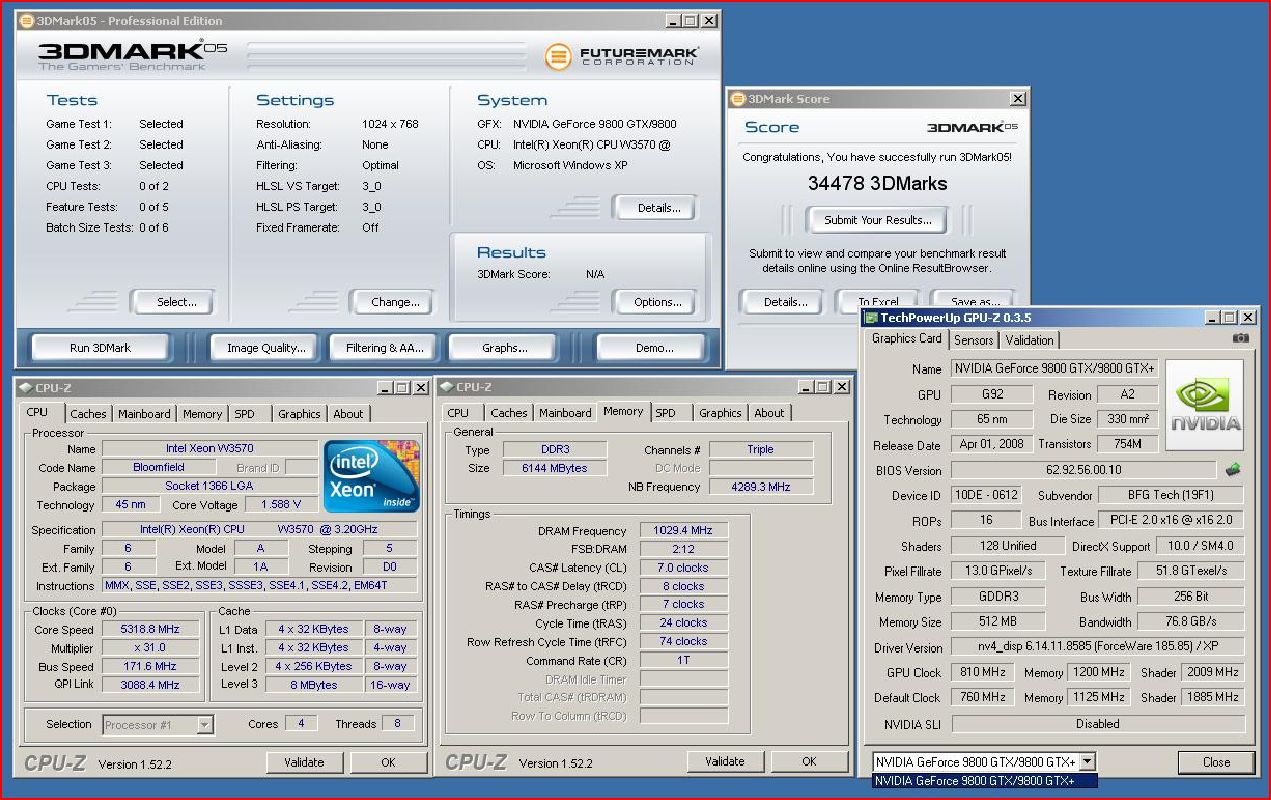The height and width of the screenshot is (800, 1271).
Task: Click the GPU-Z title bar icon
Action: pos(871,317)
